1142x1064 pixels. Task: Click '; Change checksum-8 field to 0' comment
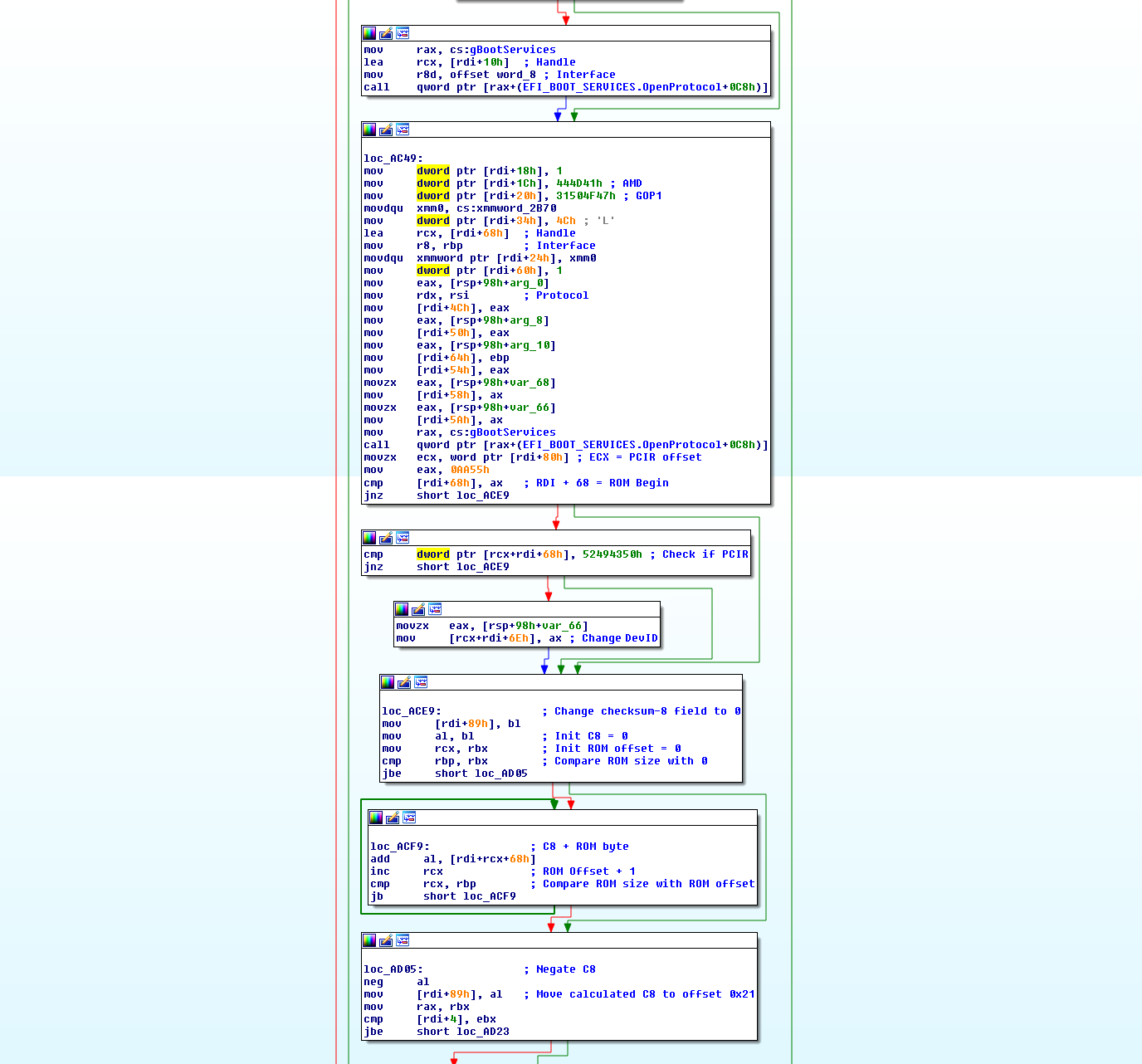click(642, 711)
